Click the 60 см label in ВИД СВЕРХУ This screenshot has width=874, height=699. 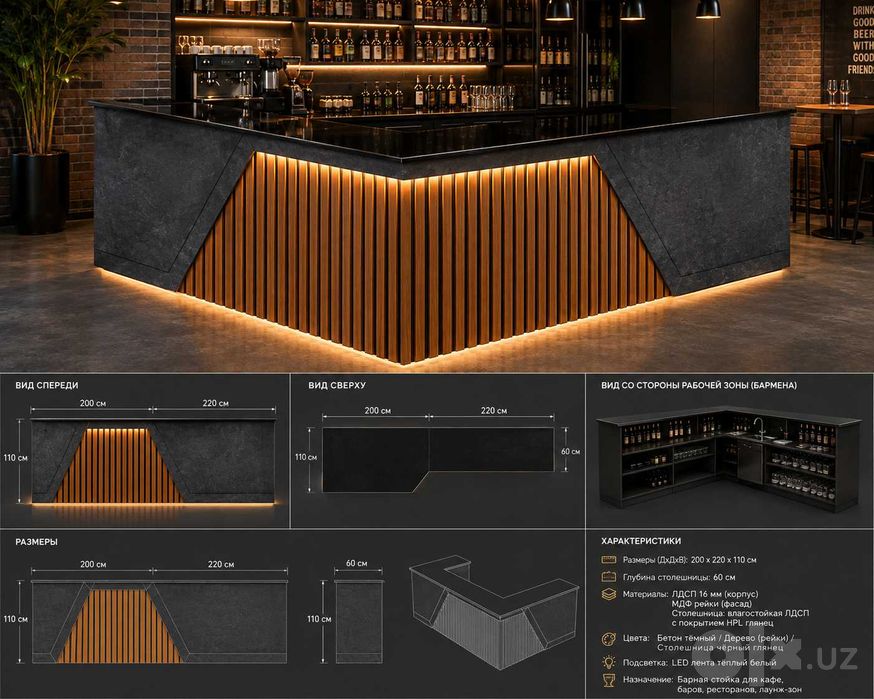(570, 451)
